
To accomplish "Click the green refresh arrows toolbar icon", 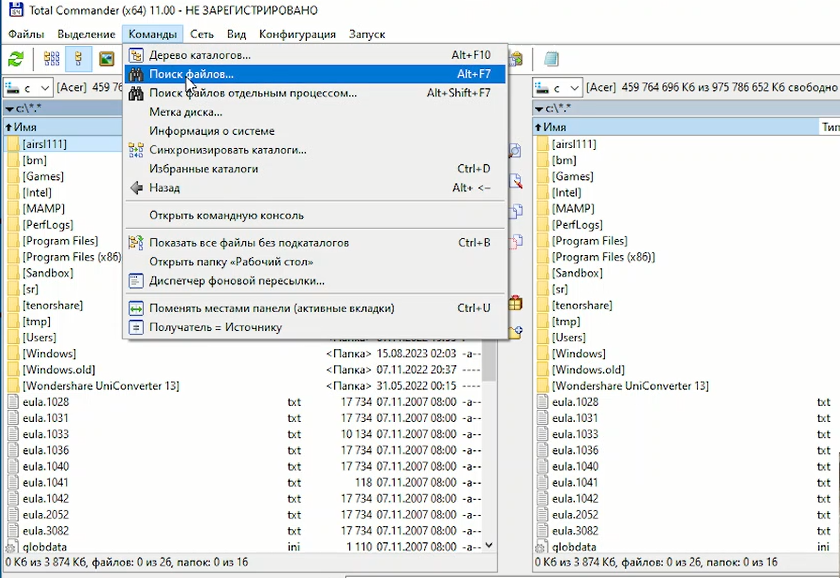I will [x=16, y=58].
